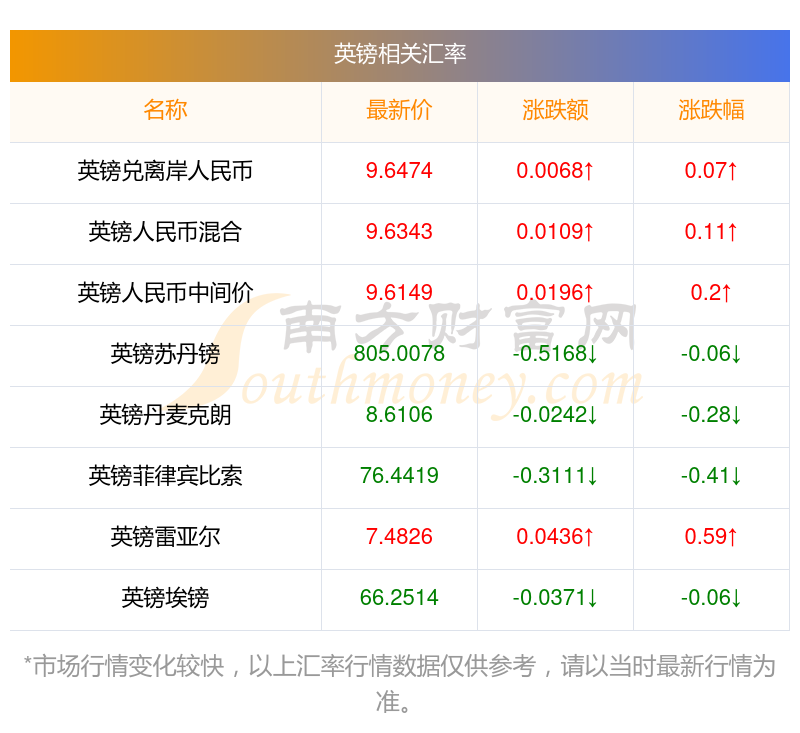Click the change amount 0.0436↑
The width and height of the screenshot is (800, 733).
555,537
